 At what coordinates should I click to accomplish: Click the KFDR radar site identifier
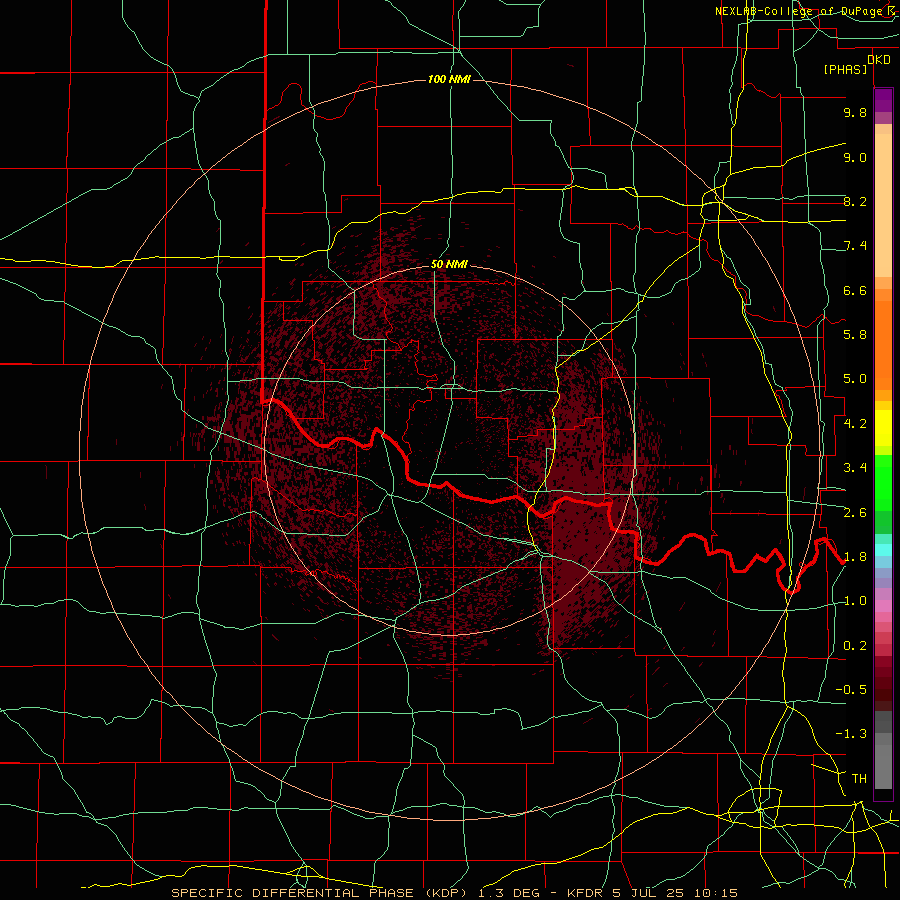point(584,893)
